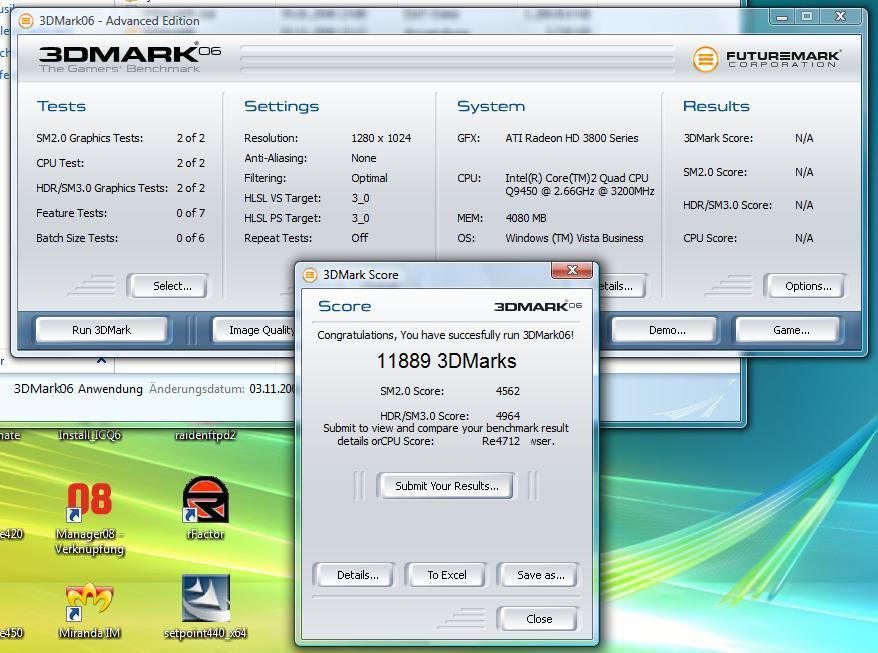The height and width of the screenshot is (653, 878).
Task: Launch Miranda IM desktop shortcut
Action: 90,602
